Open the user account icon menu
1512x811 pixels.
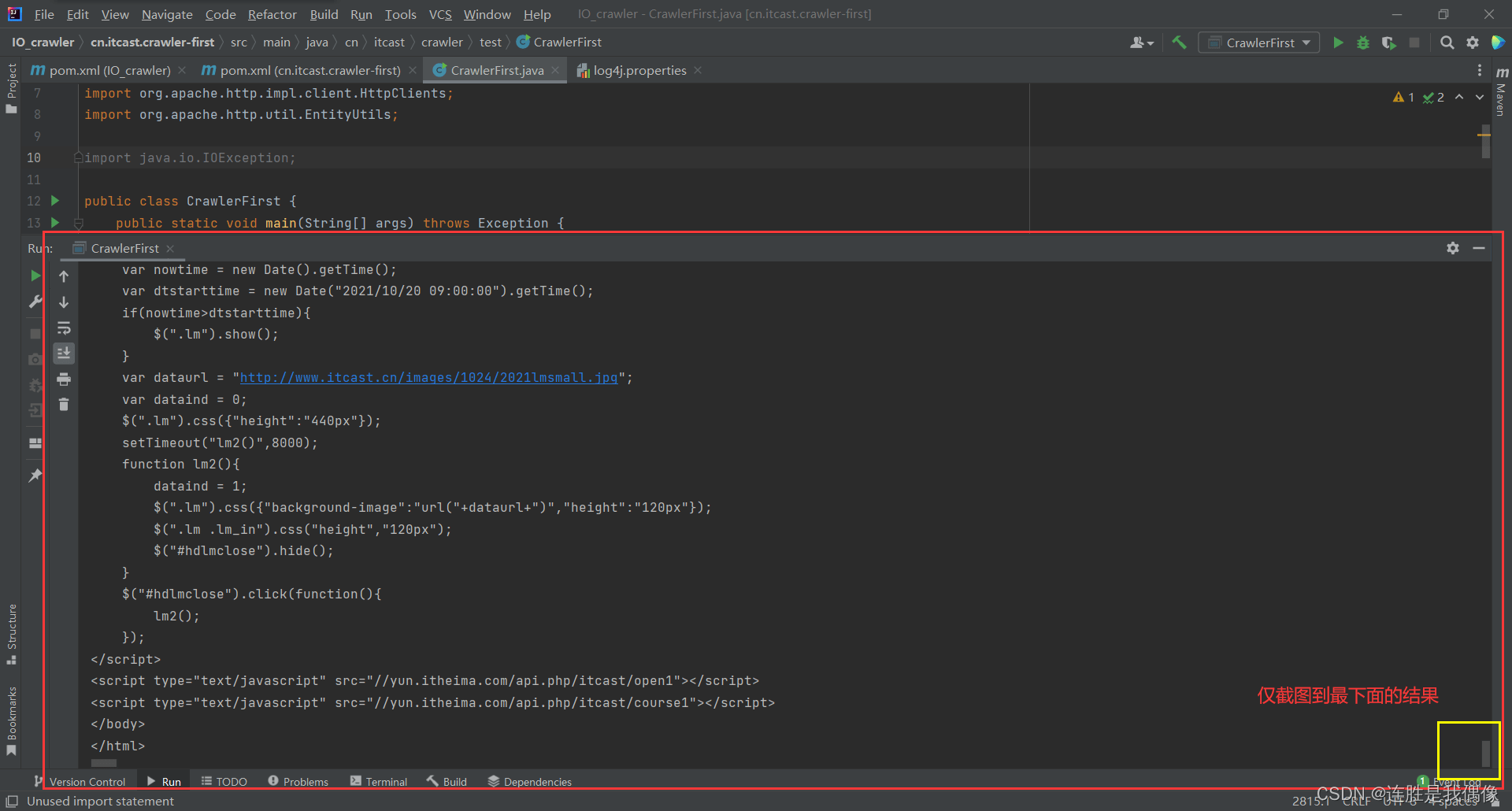pos(1141,43)
